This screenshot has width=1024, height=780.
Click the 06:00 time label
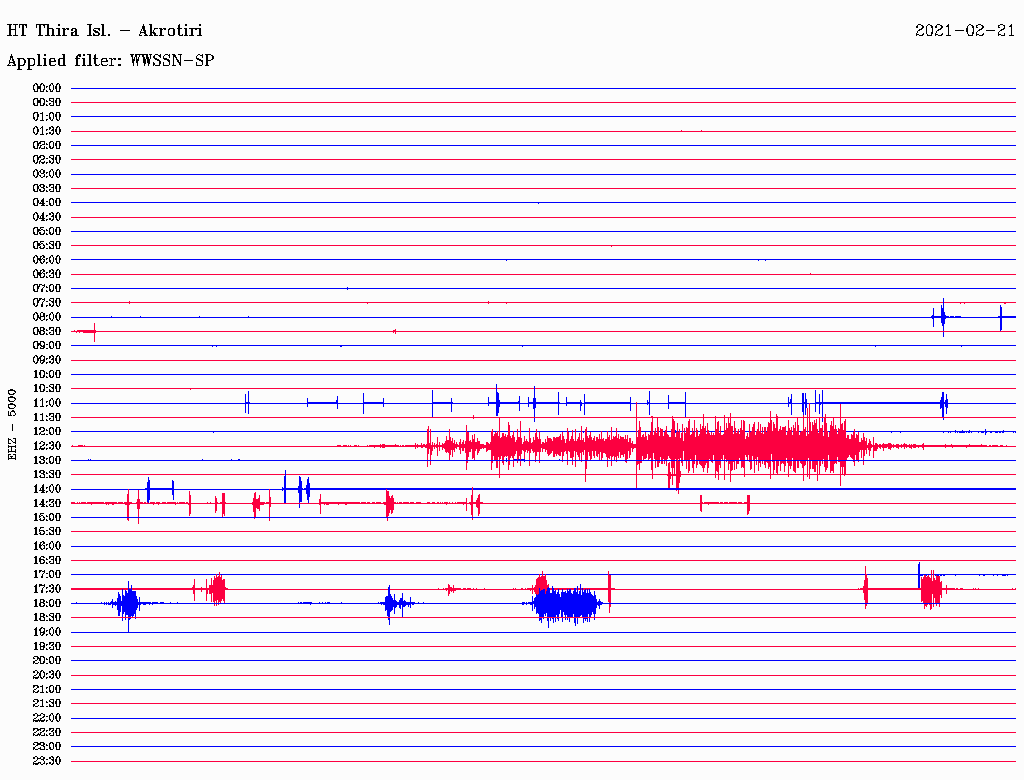pos(47,259)
